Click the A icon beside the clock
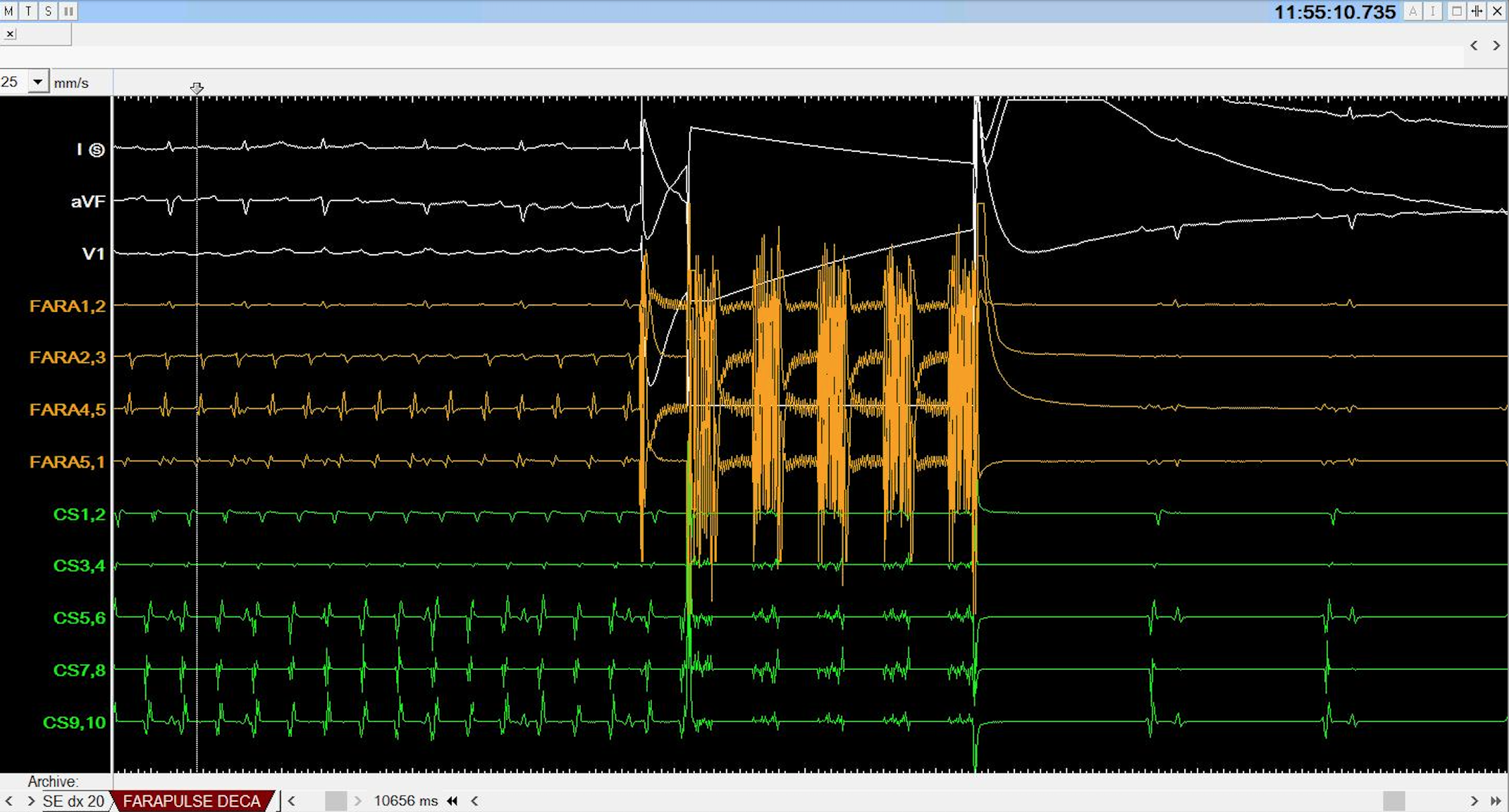Image resolution: width=1509 pixels, height=812 pixels. (x=1413, y=11)
